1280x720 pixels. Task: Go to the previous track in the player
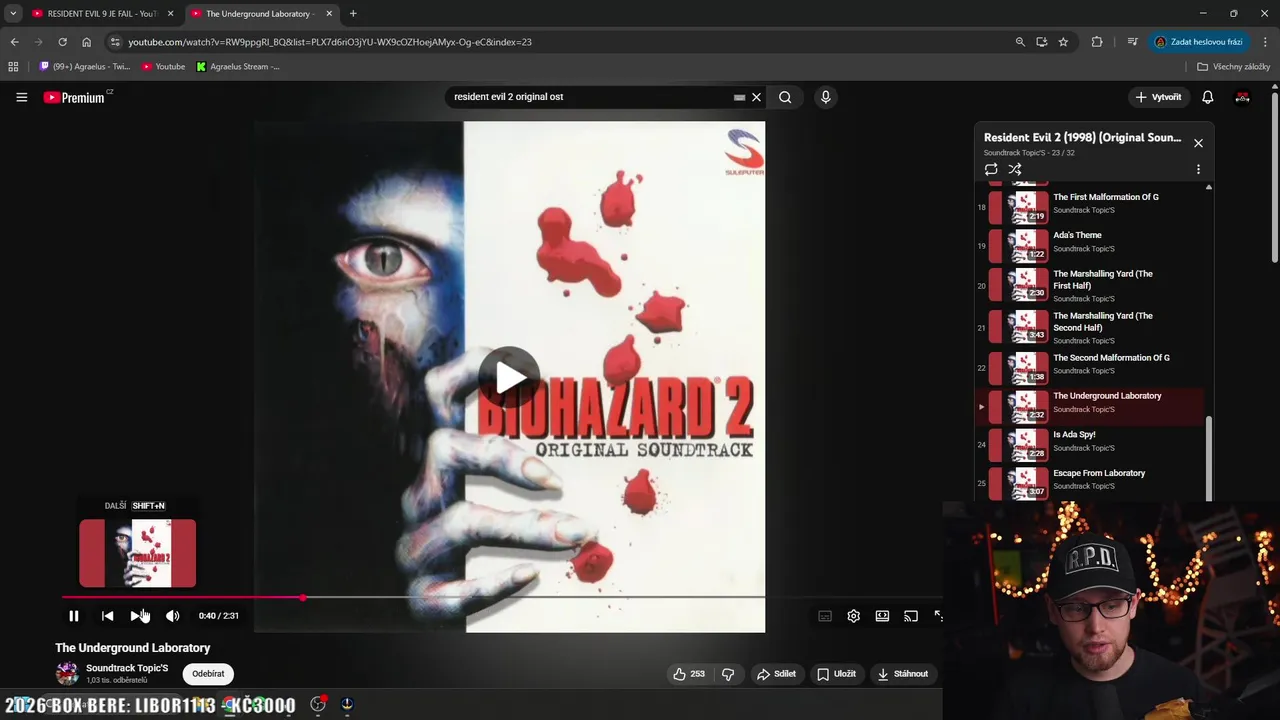click(107, 616)
